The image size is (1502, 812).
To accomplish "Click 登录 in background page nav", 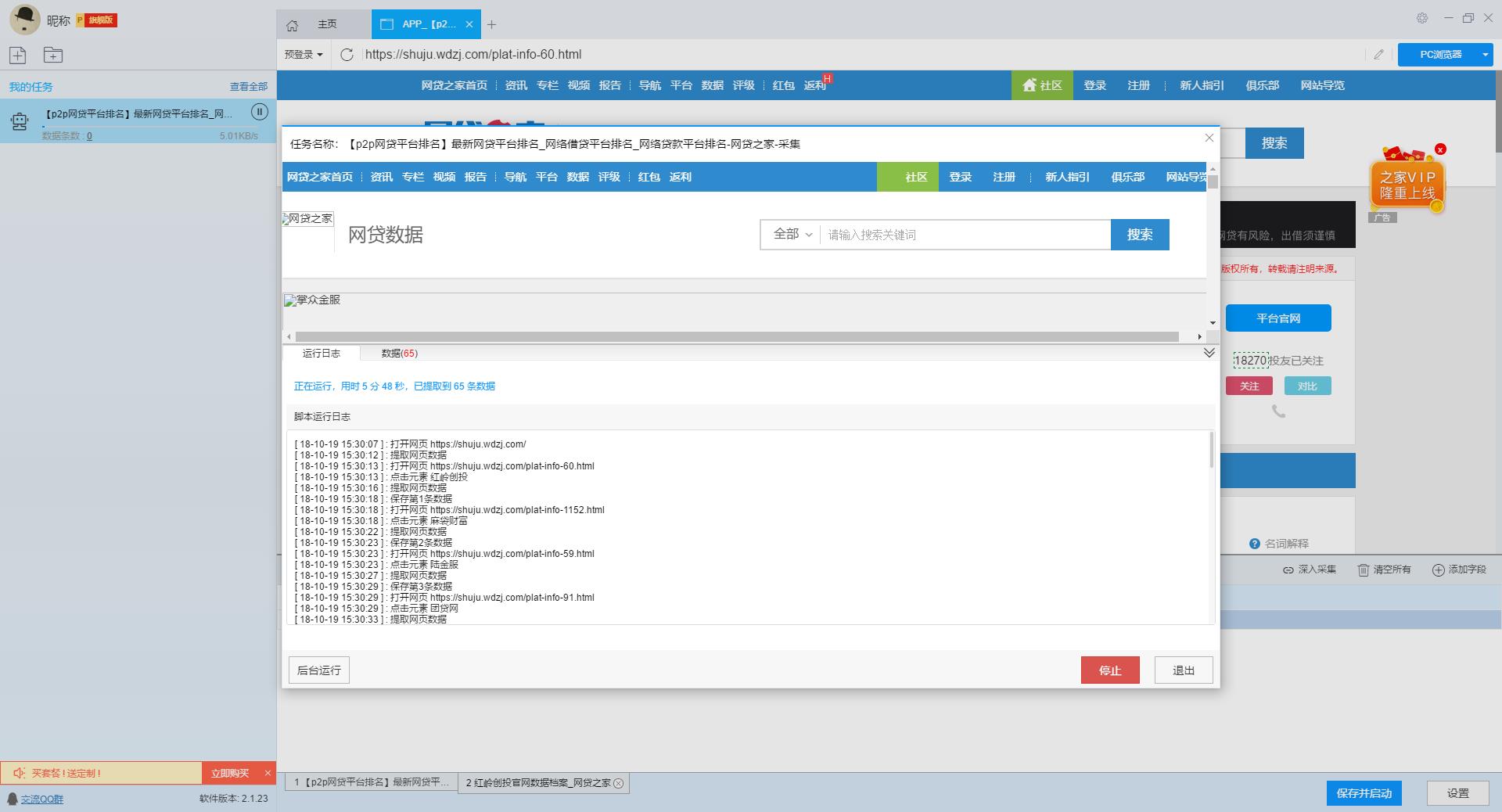I will coord(1094,85).
